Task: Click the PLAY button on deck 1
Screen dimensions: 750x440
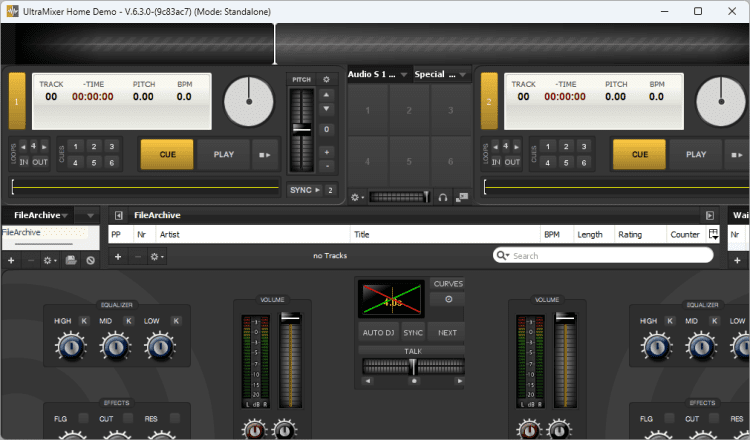Action: point(223,154)
